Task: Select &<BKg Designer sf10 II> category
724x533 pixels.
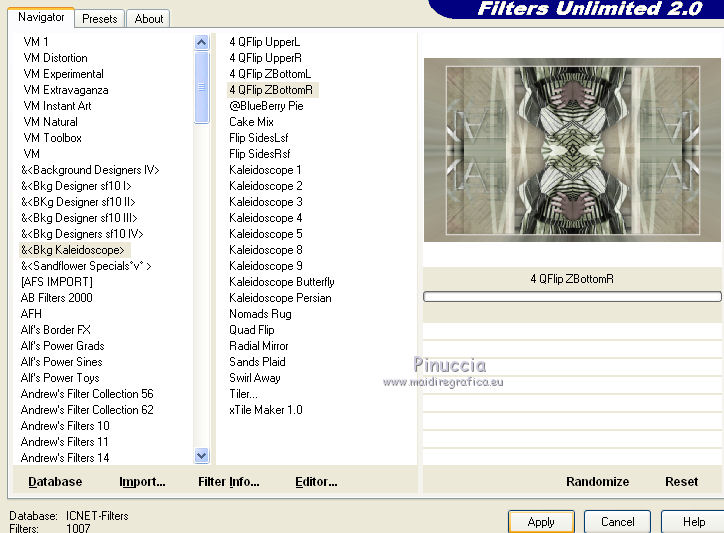Action: pos(78,202)
